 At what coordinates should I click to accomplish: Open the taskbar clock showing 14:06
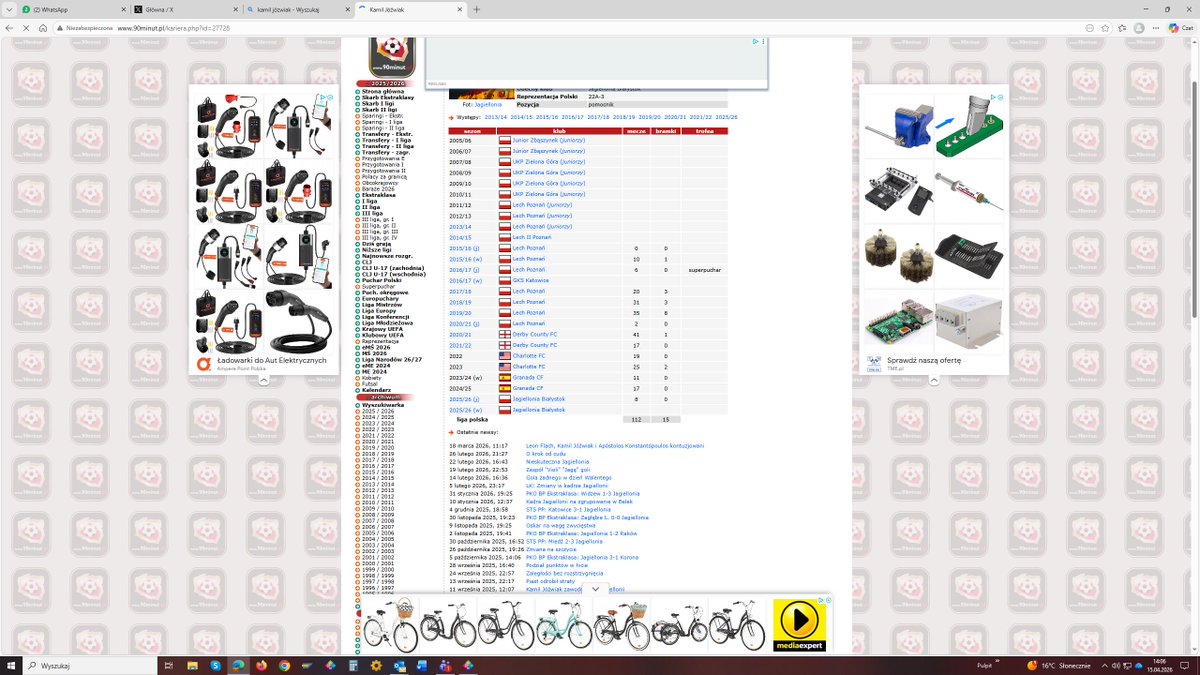[1162, 665]
